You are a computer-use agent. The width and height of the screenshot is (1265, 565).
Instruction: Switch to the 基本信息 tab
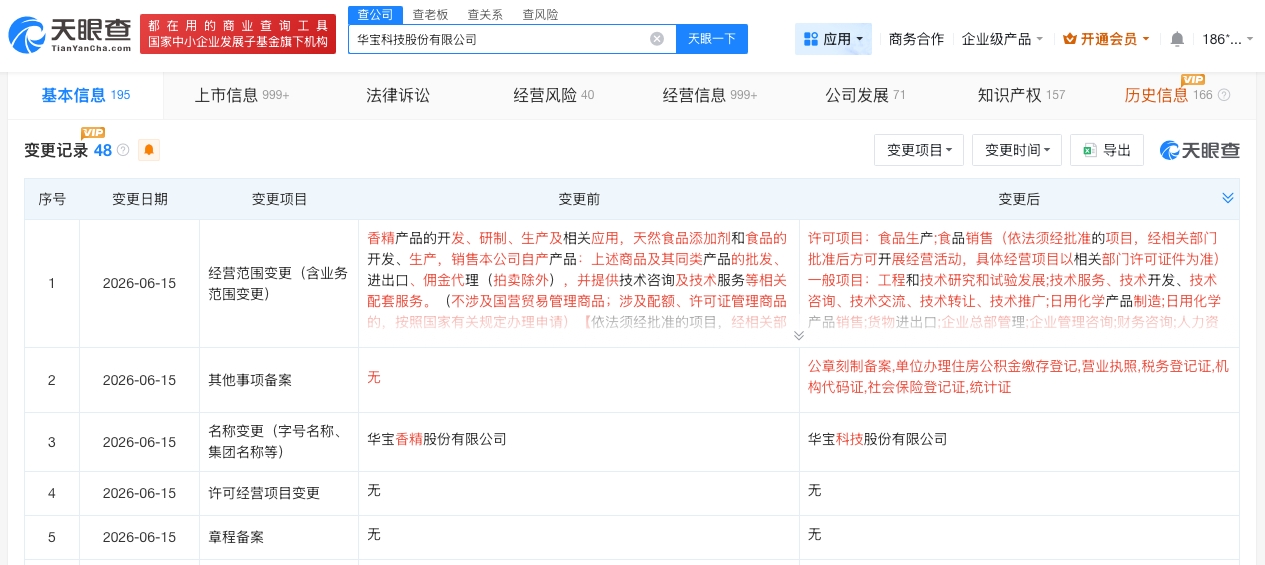click(x=85, y=96)
